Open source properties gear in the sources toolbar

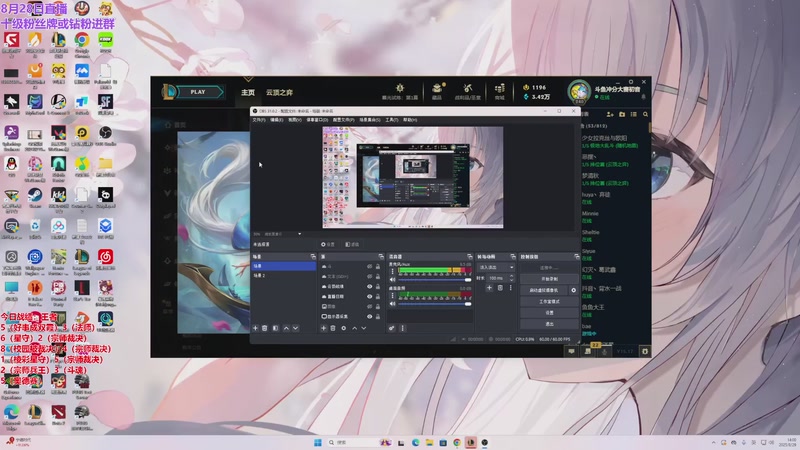tap(343, 328)
